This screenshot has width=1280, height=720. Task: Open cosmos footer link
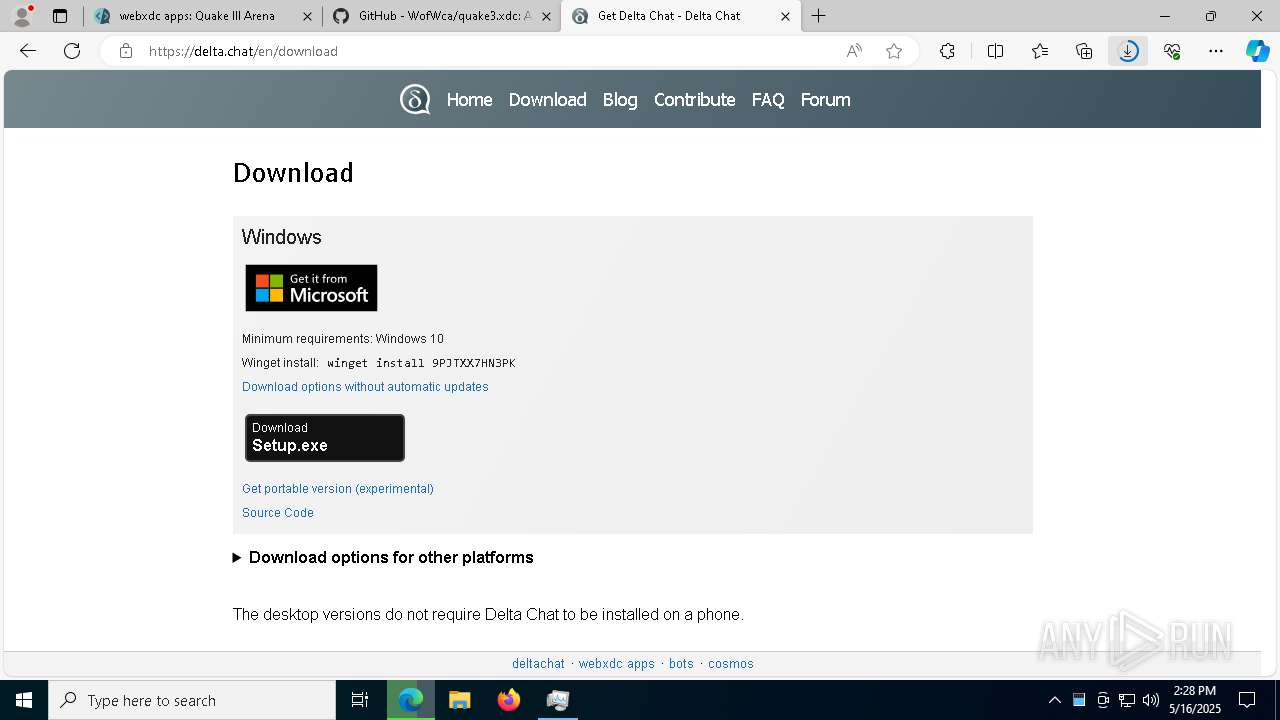(731, 664)
